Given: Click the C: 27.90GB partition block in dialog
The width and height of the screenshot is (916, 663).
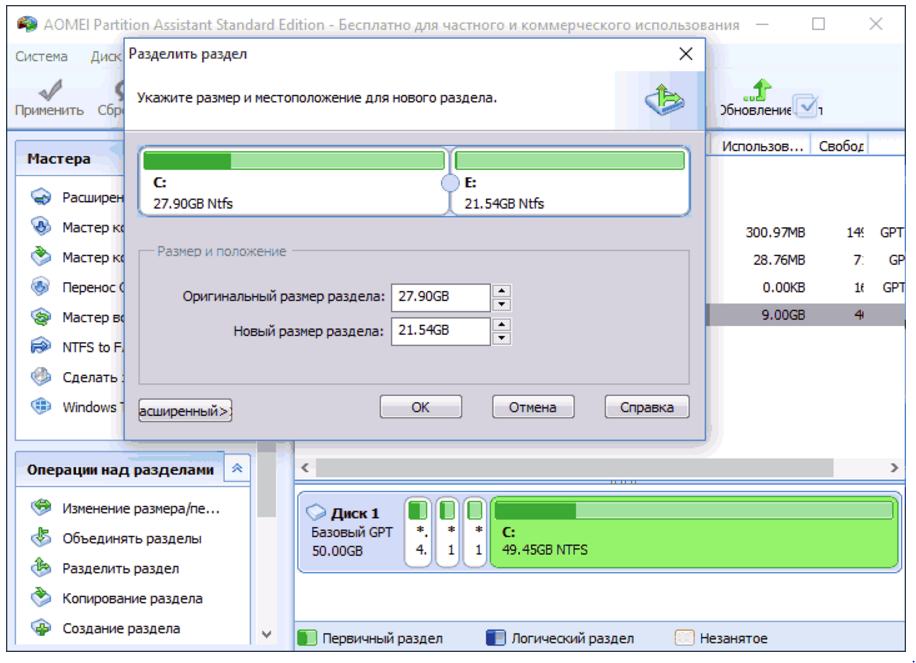Looking at the screenshot, I should 294,181.
